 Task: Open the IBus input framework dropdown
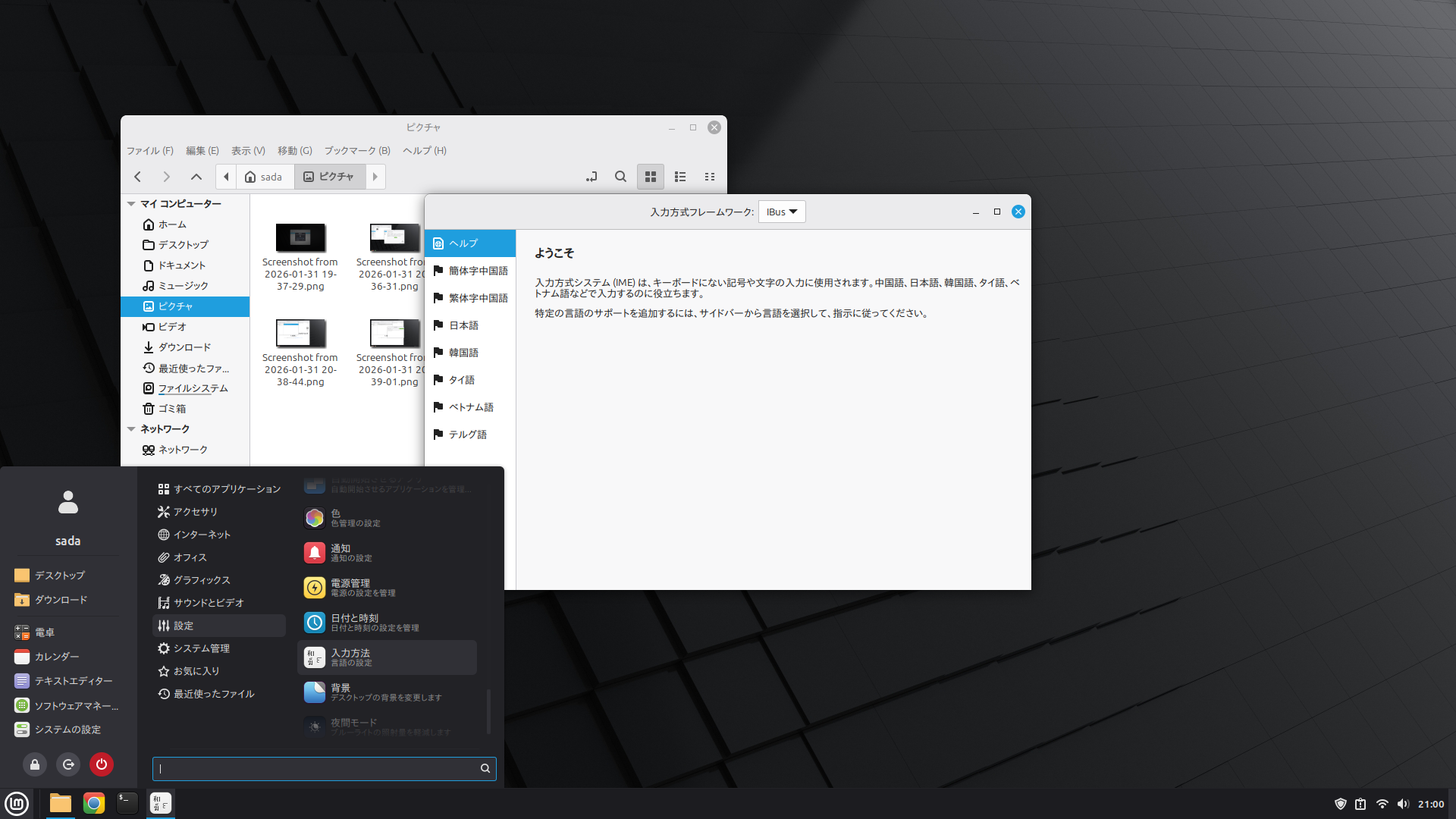click(782, 212)
